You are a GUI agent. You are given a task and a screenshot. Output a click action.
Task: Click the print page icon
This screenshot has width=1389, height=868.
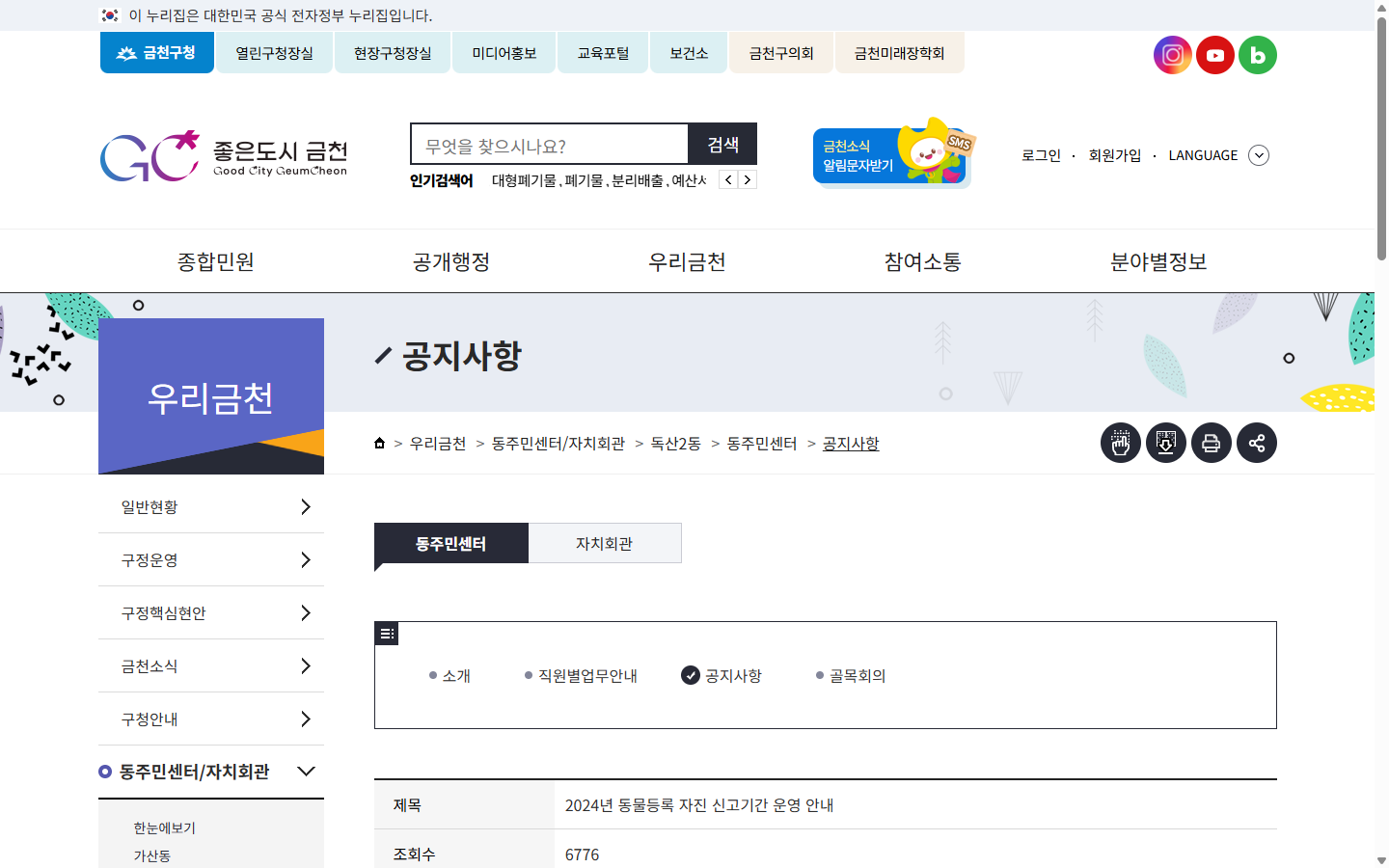tap(1212, 443)
